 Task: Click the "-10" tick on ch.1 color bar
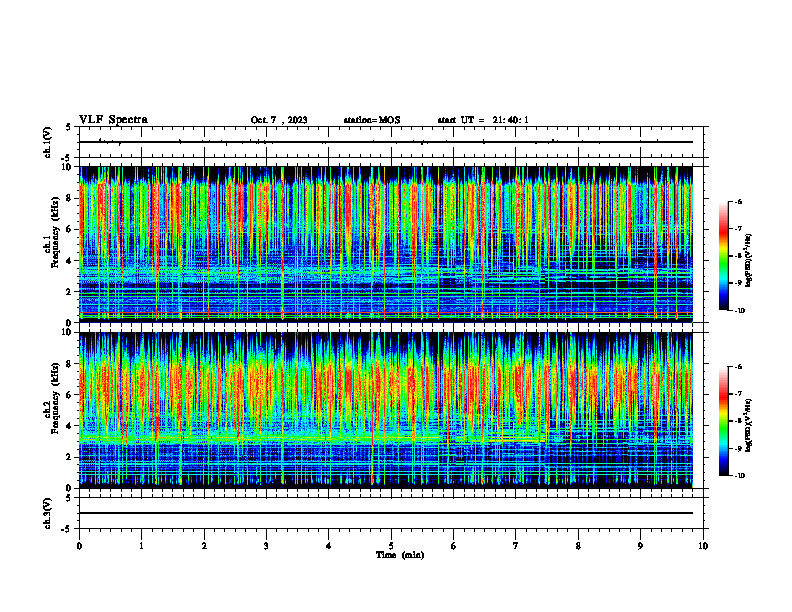coord(739,311)
